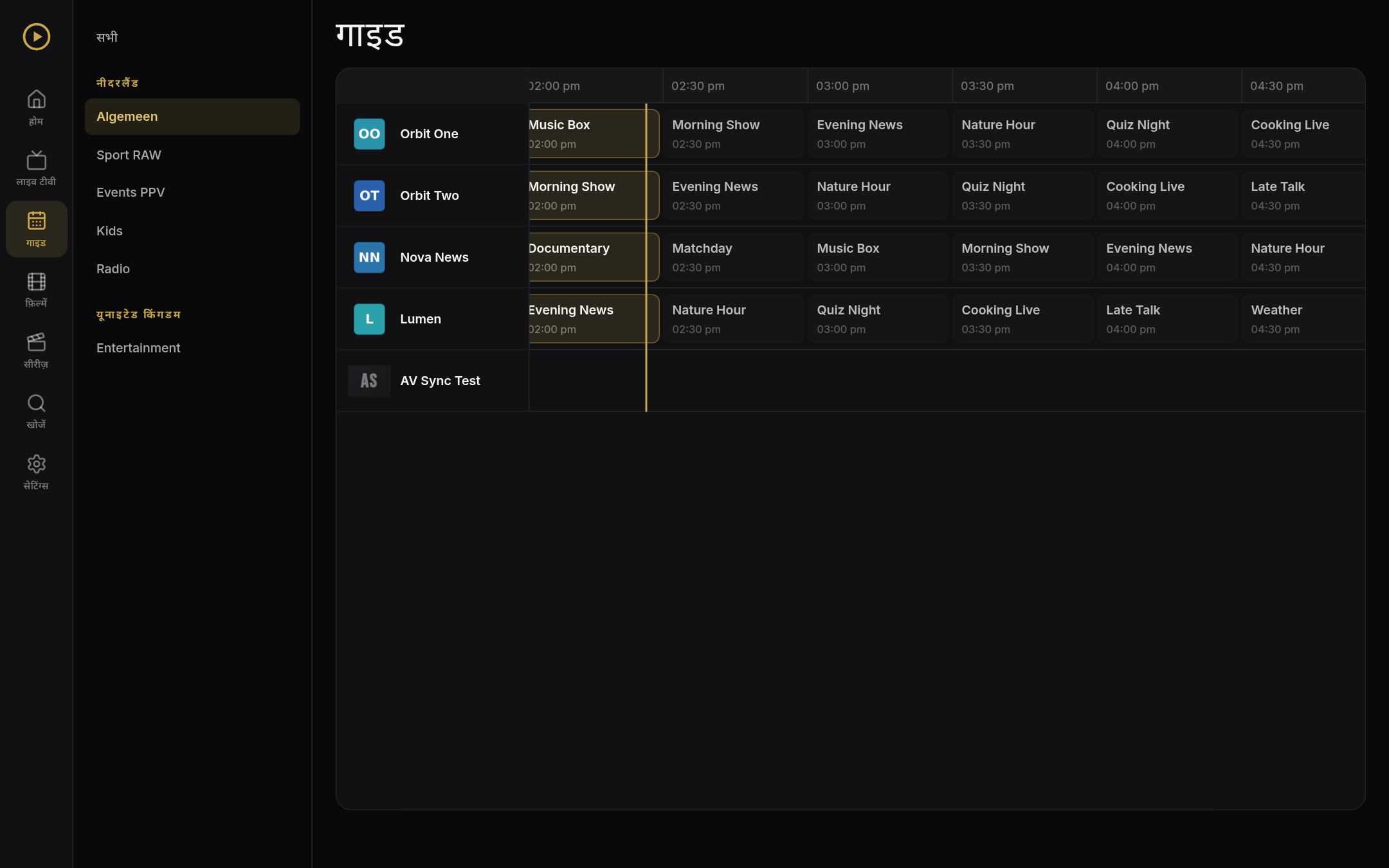Open Late Talk at 04:30 pm on Orbit Two

pos(1304,195)
